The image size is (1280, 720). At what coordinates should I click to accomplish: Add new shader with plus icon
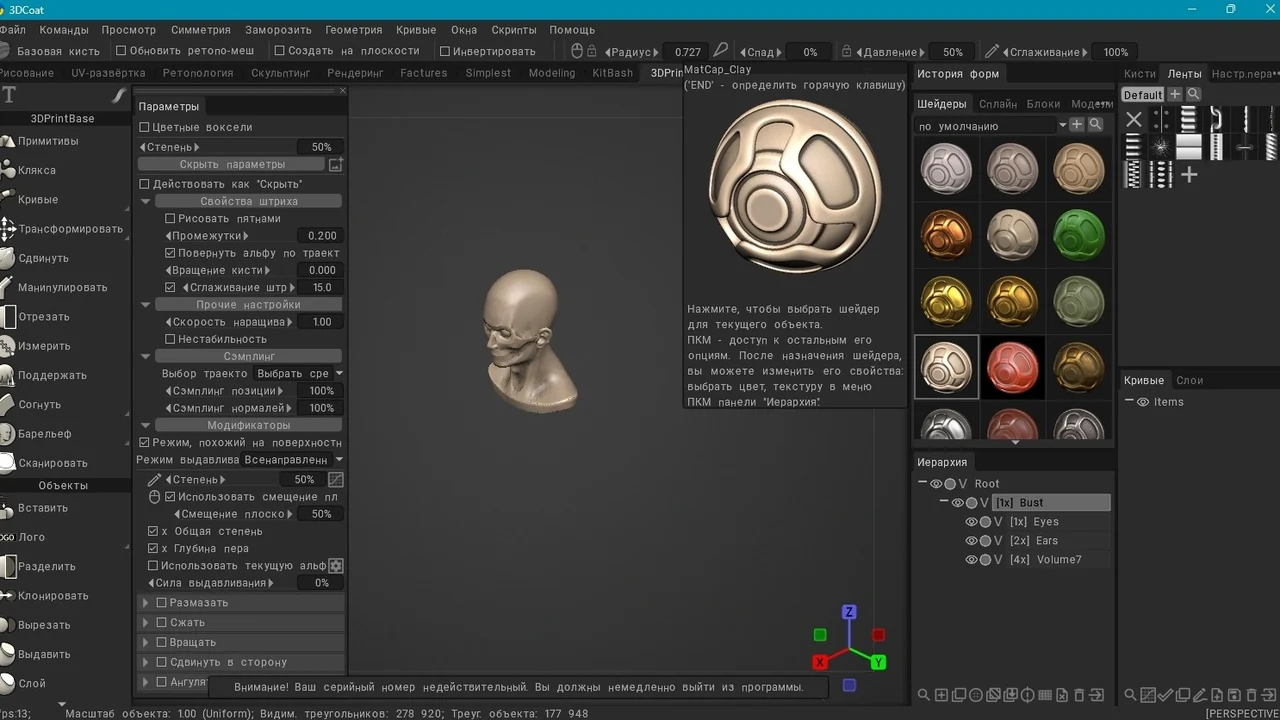1076,124
